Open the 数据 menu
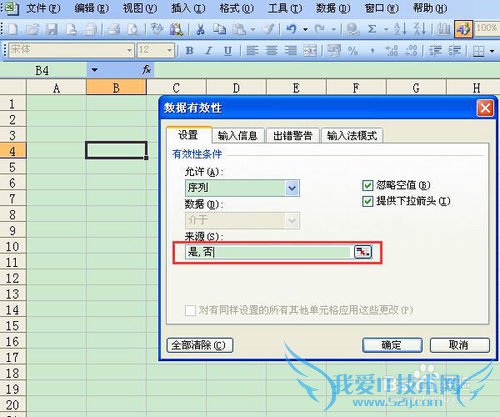The width and height of the screenshot is (500, 417). pyautogui.click(x=333, y=8)
